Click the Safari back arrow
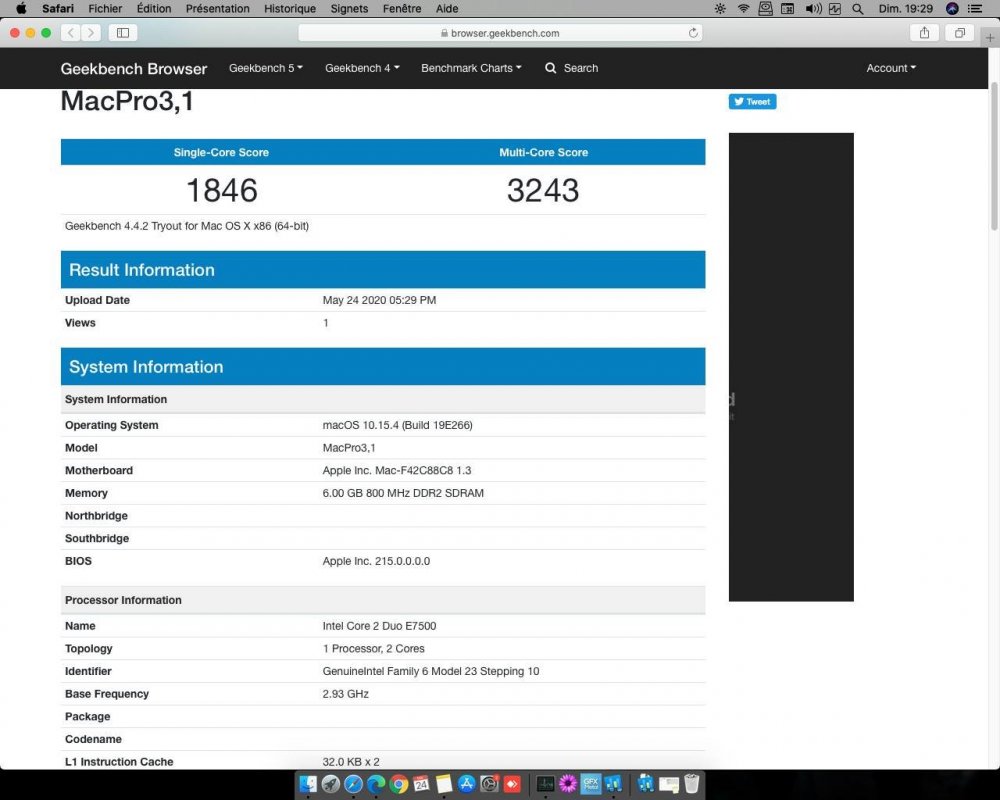This screenshot has width=1000, height=800. coord(71,33)
